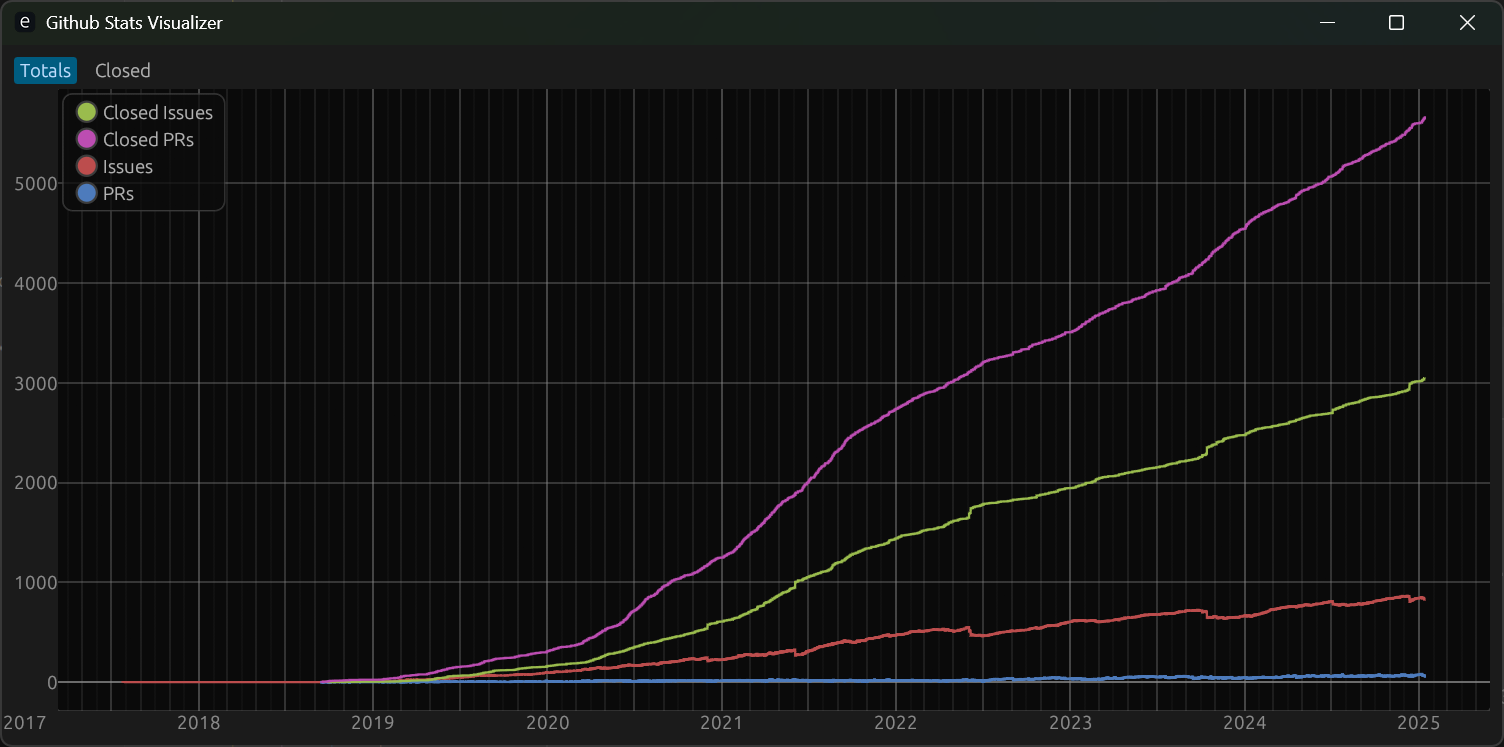This screenshot has height=747, width=1504.
Task: Open the Closed tab
Action: point(123,70)
